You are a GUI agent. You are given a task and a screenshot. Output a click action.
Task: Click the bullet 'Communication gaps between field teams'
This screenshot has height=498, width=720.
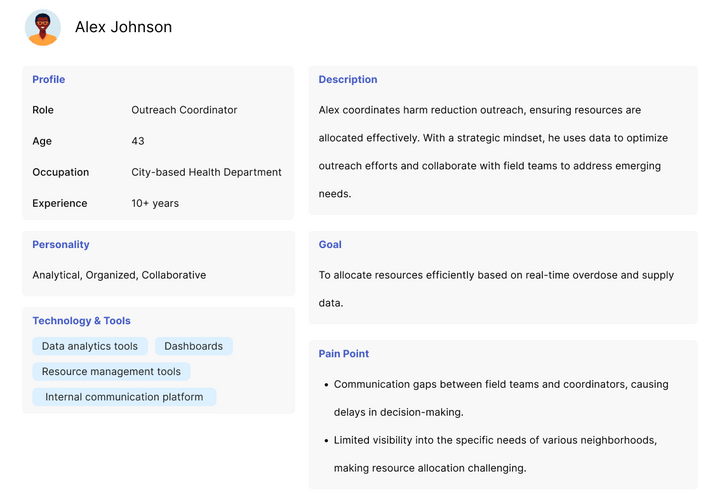[501, 385]
